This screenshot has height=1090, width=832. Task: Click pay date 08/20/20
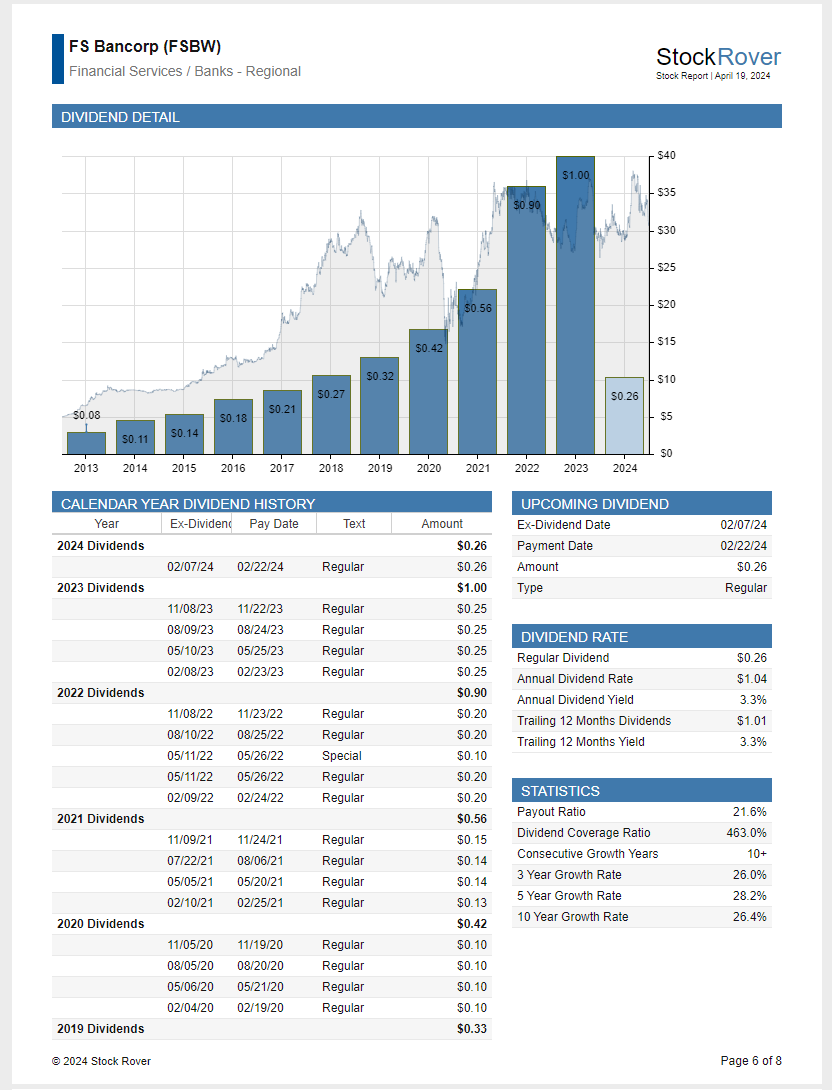pos(260,966)
